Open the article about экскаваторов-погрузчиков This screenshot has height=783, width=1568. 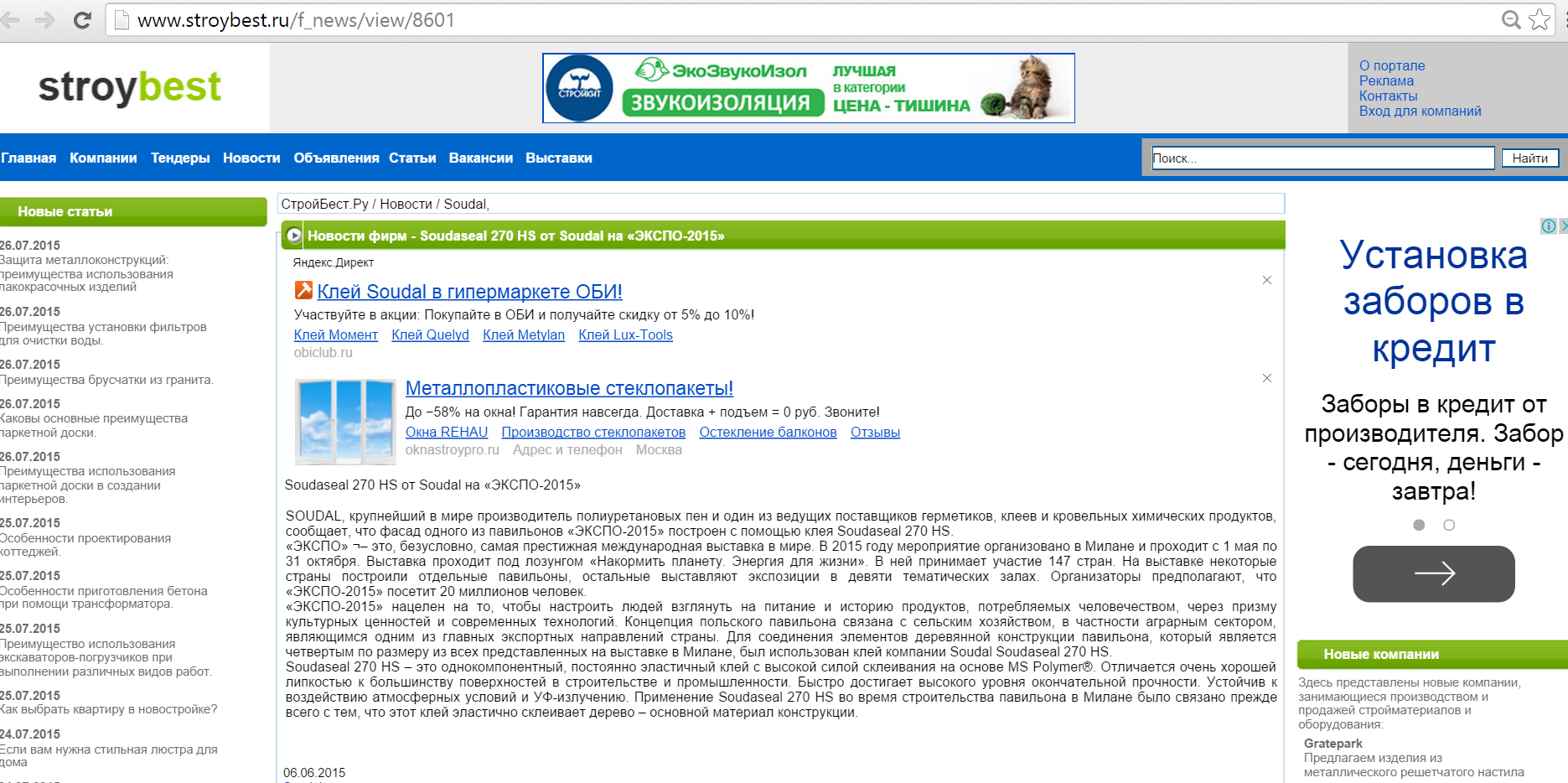click(106, 657)
